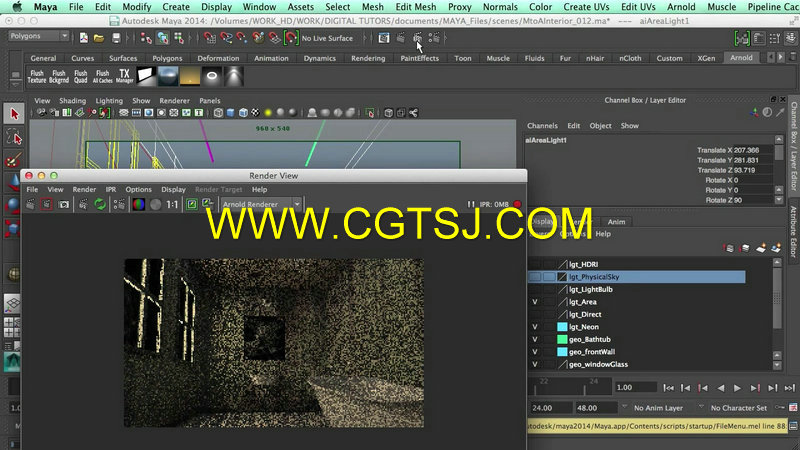Refresh IPR image in Render View
Image resolution: width=800 pixels, height=450 pixels.
100,205
